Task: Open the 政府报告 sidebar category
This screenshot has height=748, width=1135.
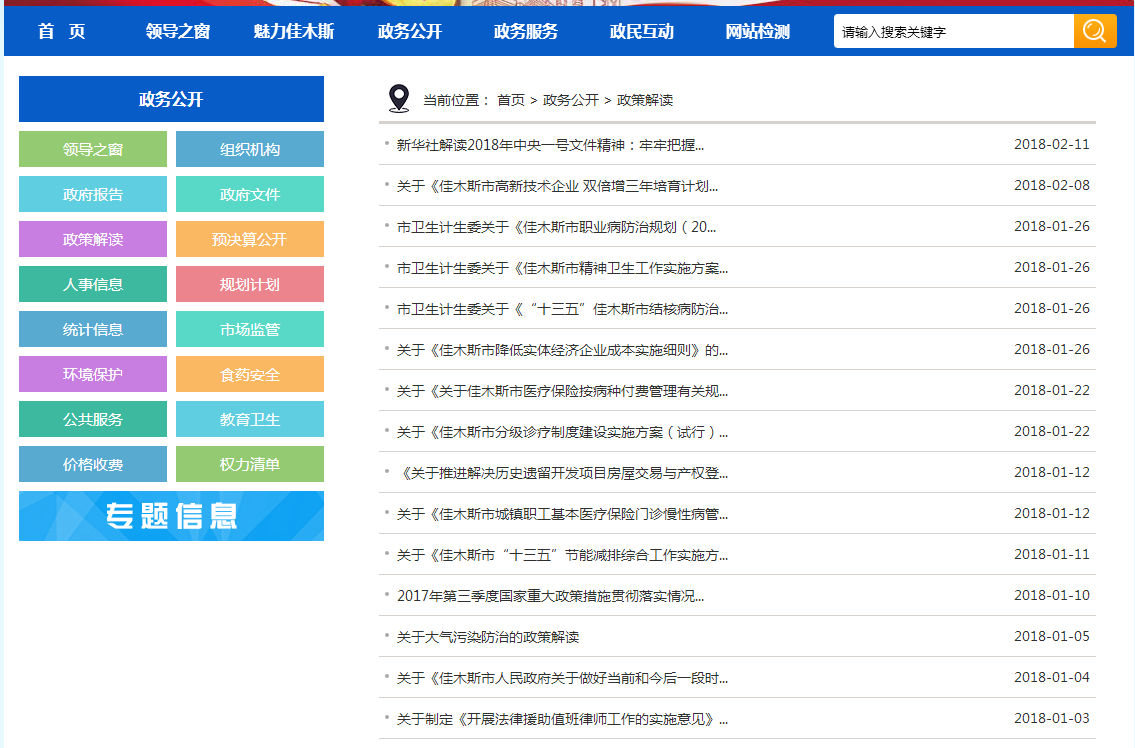Action: [x=93, y=195]
